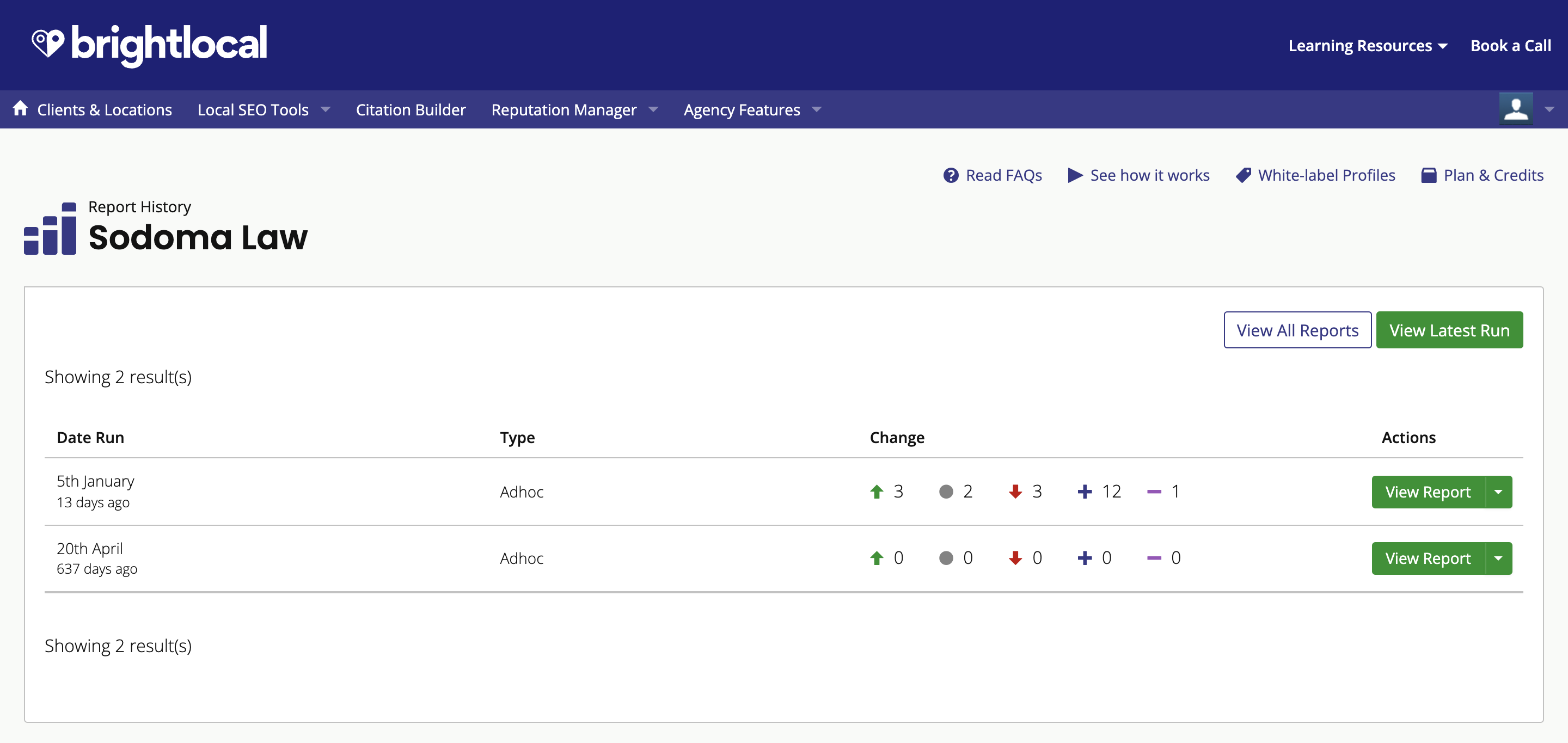Click the tag icon for White-label Profiles
Screen dimensions: 1568x743
(x=1244, y=175)
